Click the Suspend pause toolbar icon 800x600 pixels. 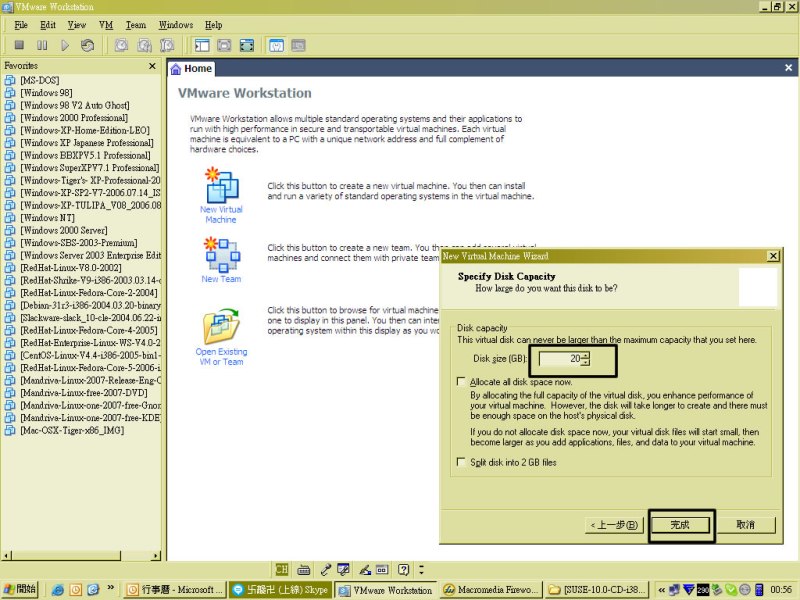(x=42, y=45)
